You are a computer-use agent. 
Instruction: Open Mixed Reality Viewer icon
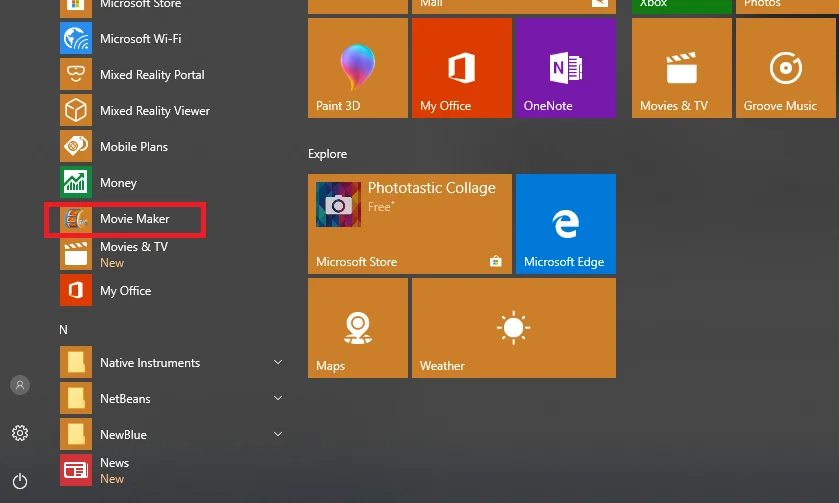pos(75,110)
